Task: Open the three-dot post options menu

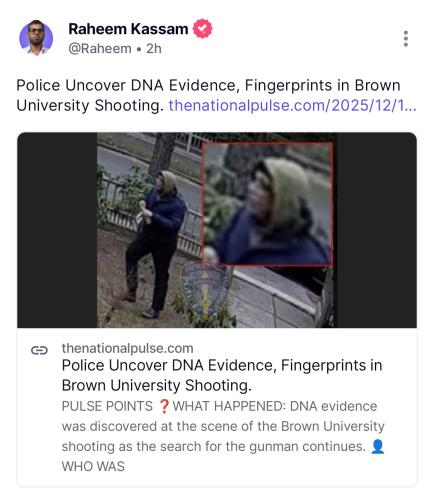Action: [405, 39]
